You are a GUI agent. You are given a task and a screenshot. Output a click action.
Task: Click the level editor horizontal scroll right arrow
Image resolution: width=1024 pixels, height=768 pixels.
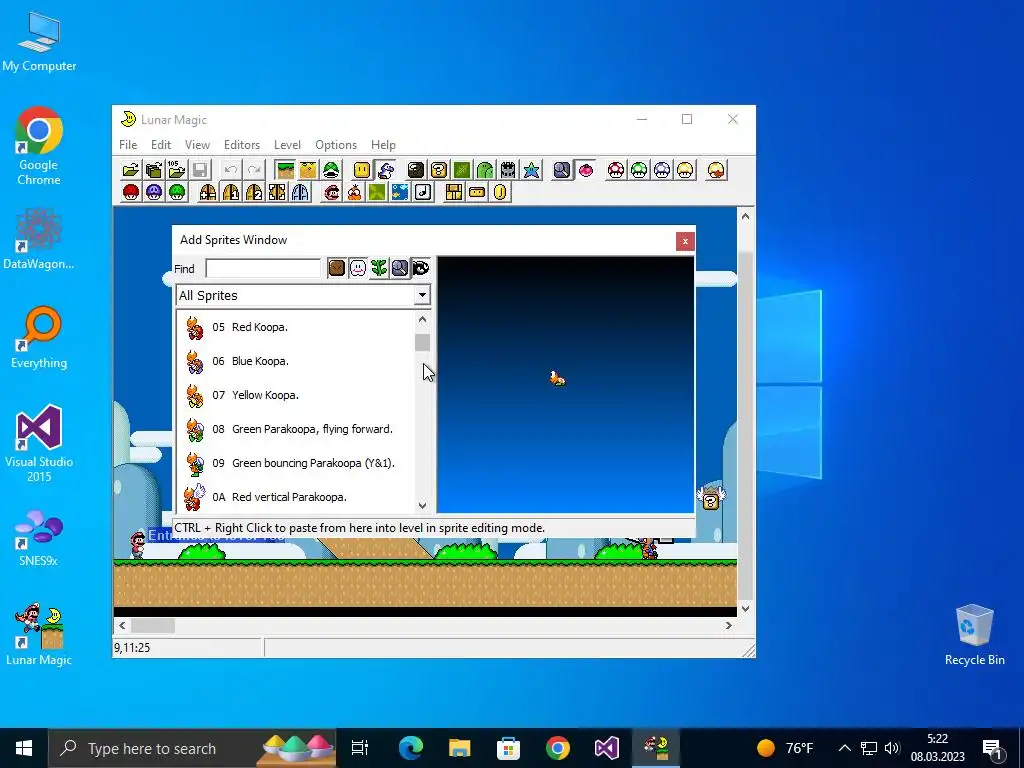729,626
